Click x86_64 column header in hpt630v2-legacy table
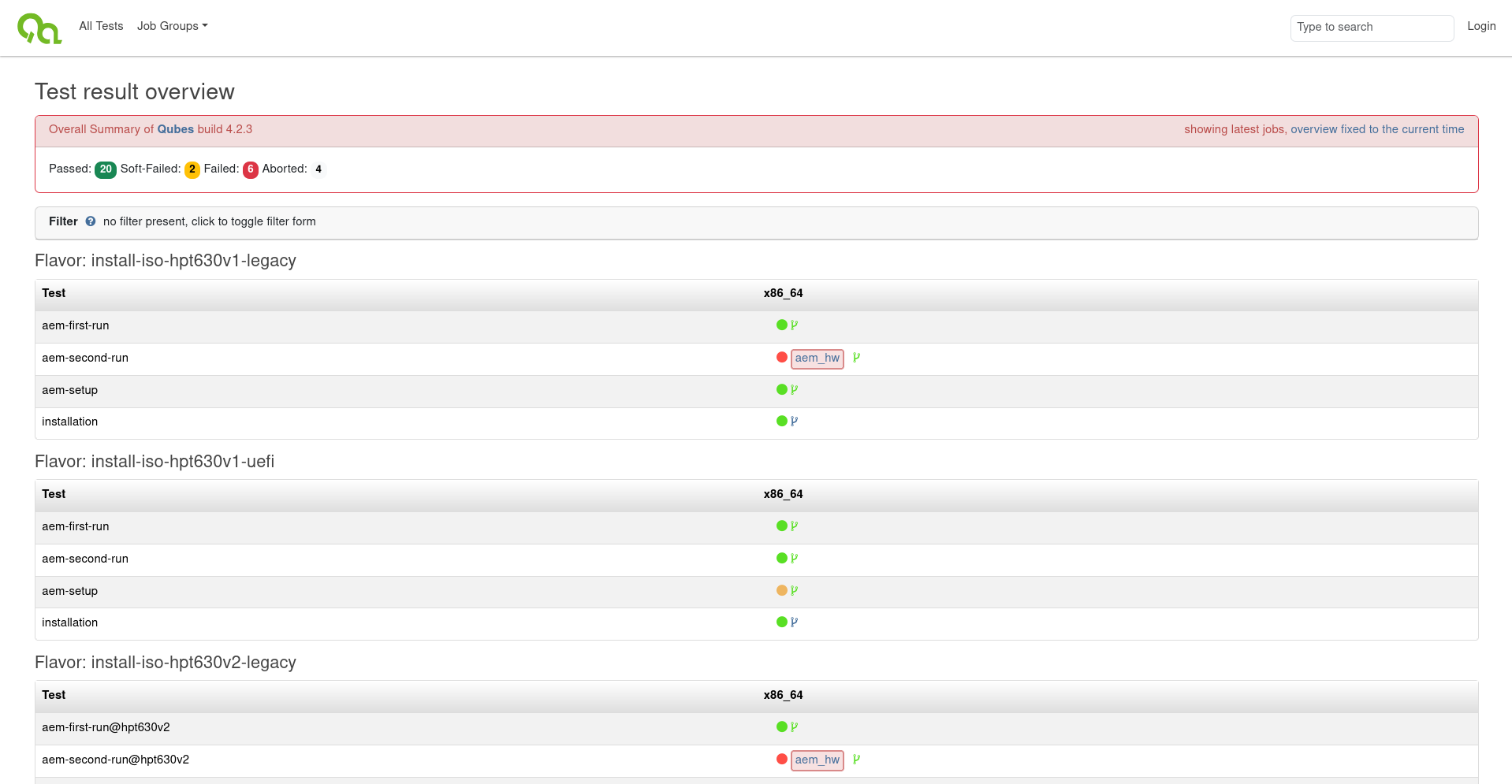 tap(784, 695)
